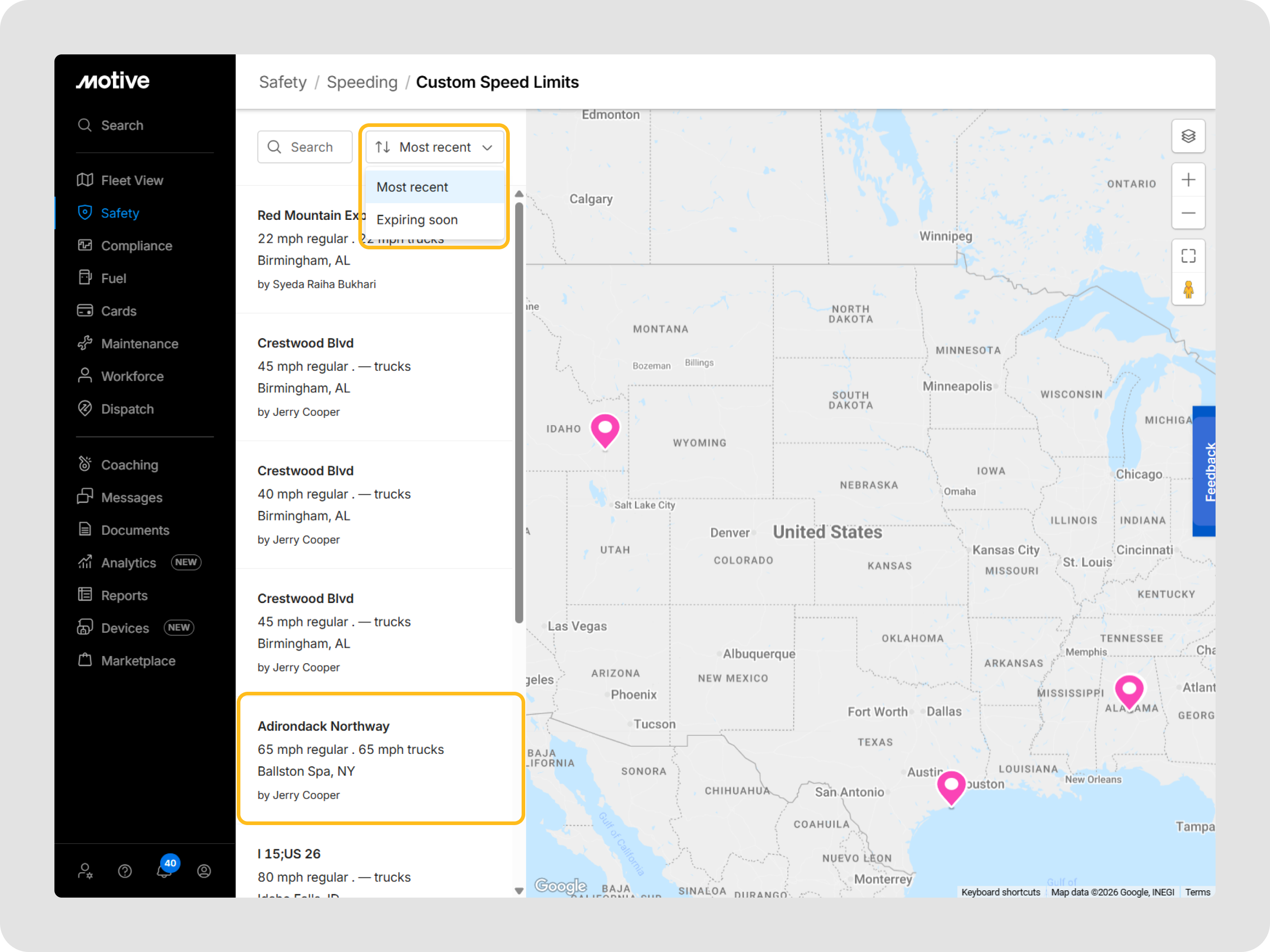
Task: Go to Compliance section
Action: pos(136,246)
